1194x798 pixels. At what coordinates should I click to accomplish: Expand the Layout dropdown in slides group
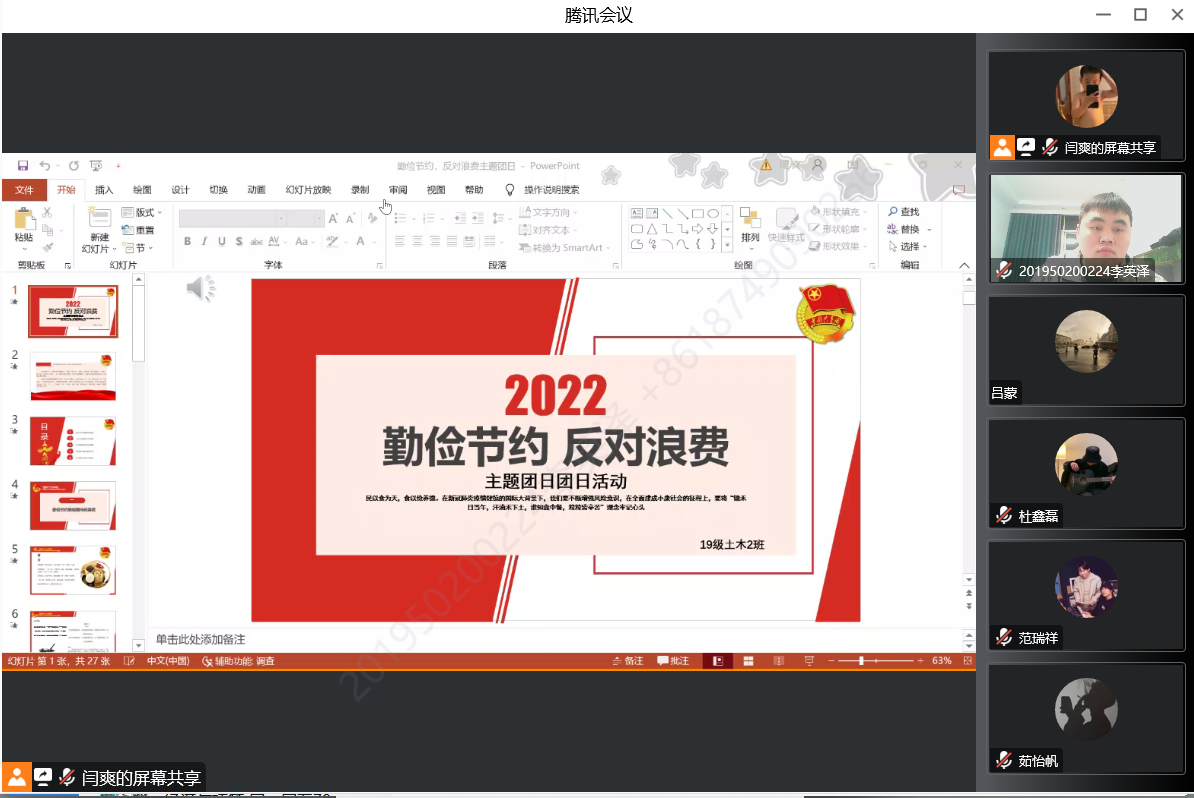pyautogui.click(x=143, y=212)
